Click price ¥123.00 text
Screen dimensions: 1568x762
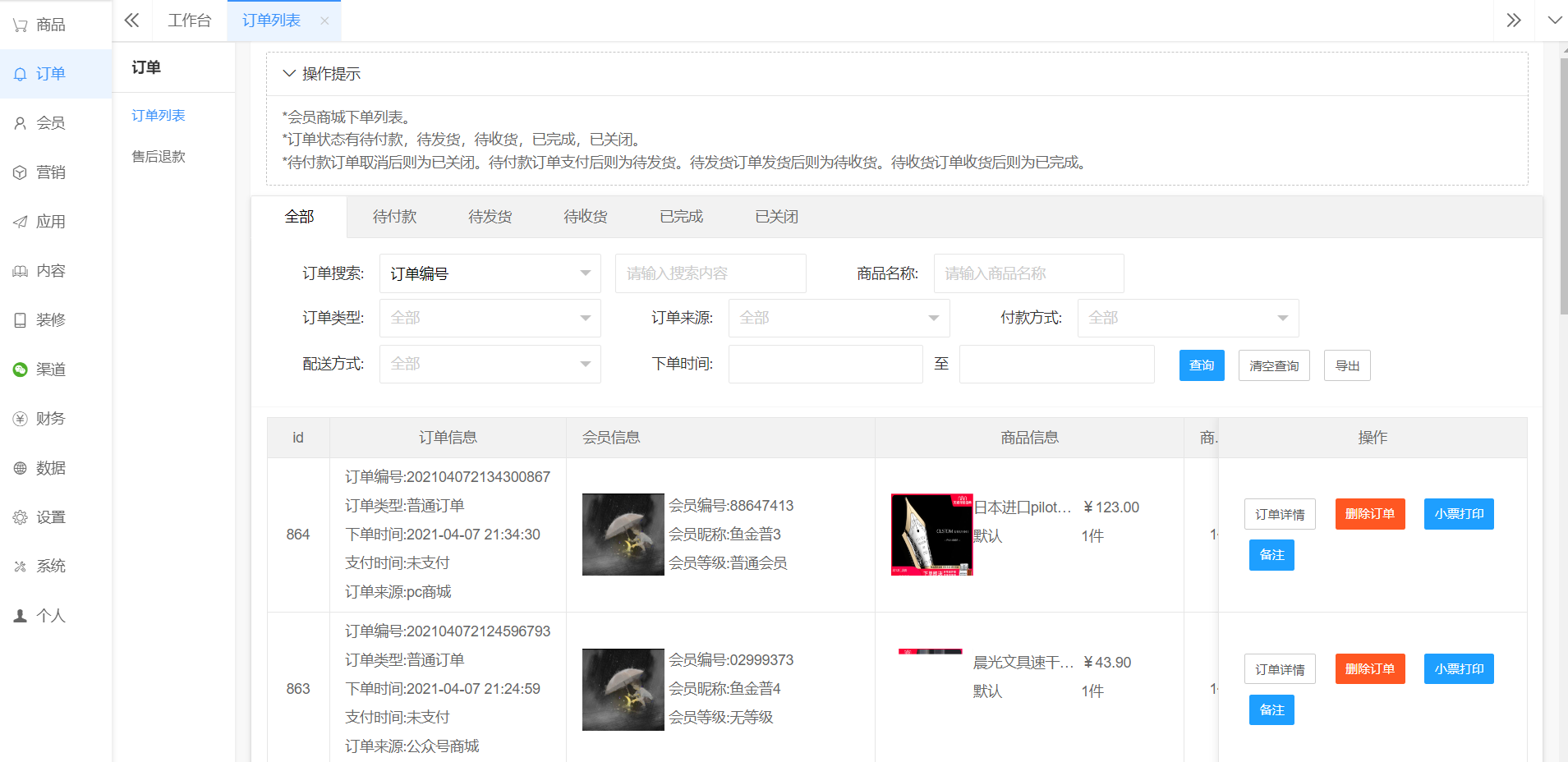pyautogui.click(x=1111, y=507)
